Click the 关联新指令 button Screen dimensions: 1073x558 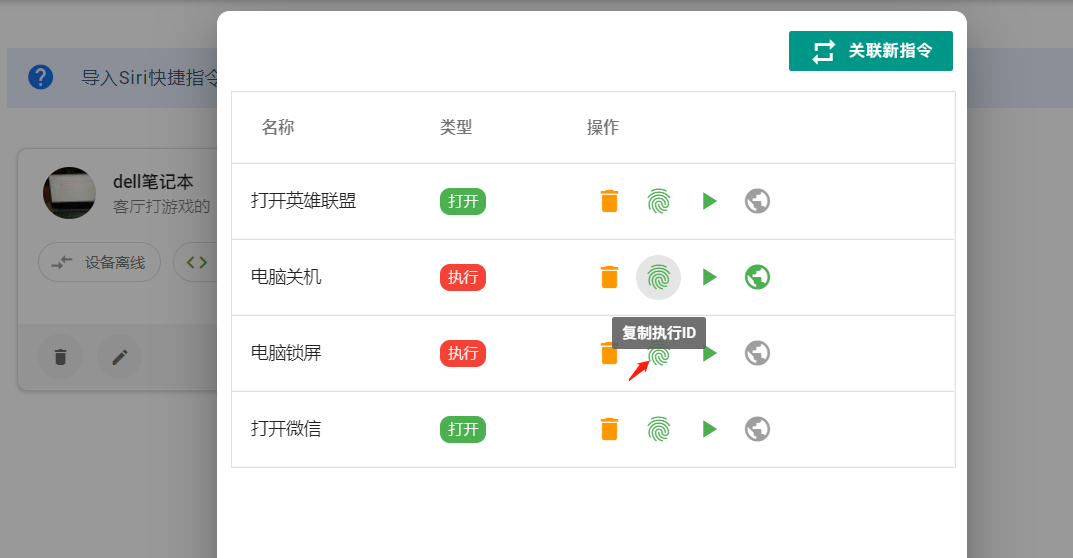(x=870, y=51)
